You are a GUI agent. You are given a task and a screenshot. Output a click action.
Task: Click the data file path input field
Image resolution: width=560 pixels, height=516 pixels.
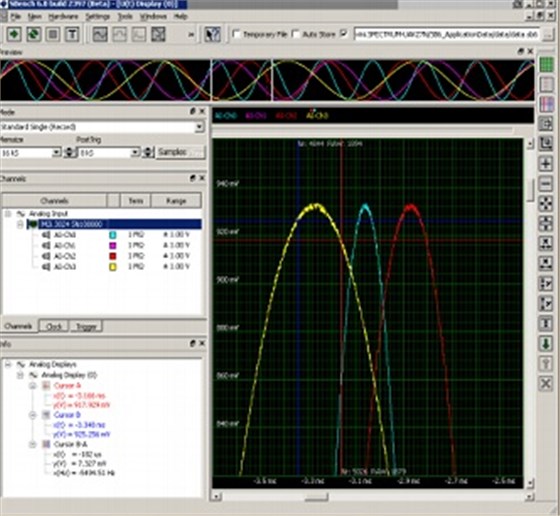pos(446,34)
